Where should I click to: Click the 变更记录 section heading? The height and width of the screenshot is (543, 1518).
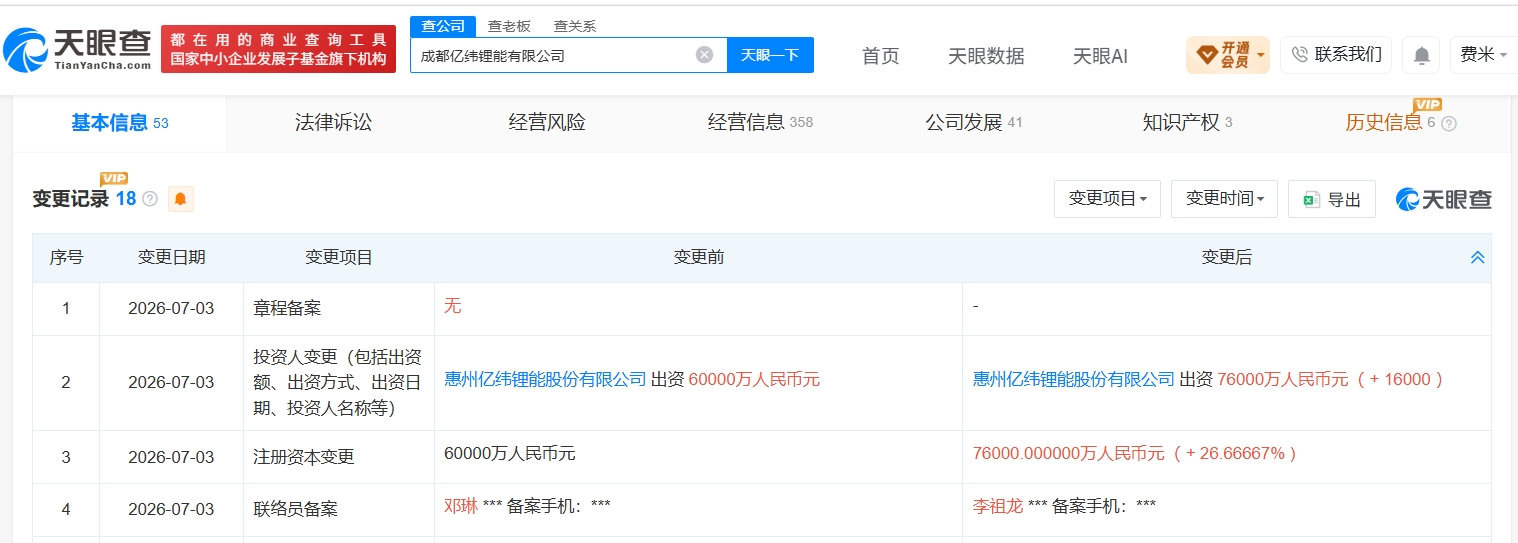pyautogui.click(x=70, y=199)
